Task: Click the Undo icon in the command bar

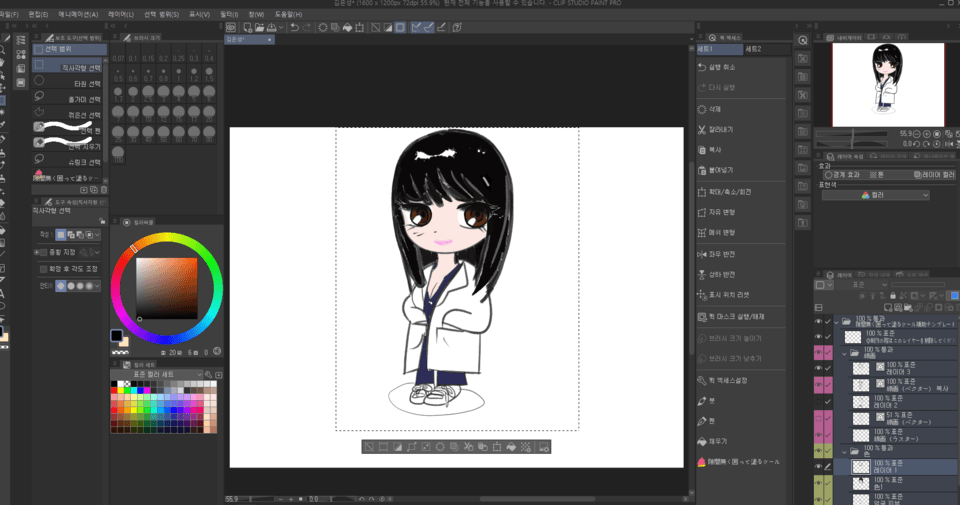Action: click(x=294, y=28)
